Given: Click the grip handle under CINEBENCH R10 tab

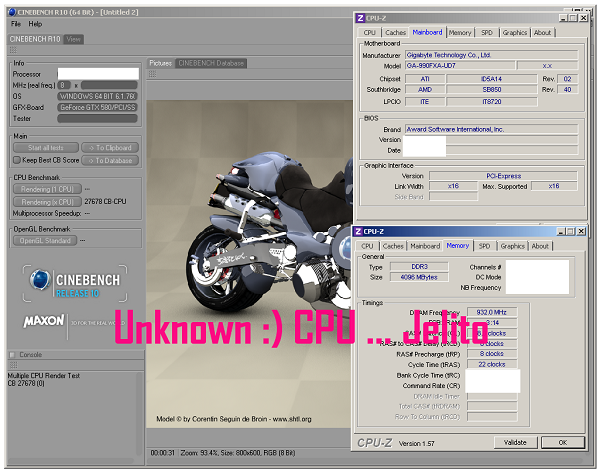Looking at the screenshot, I should (x=13, y=50).
